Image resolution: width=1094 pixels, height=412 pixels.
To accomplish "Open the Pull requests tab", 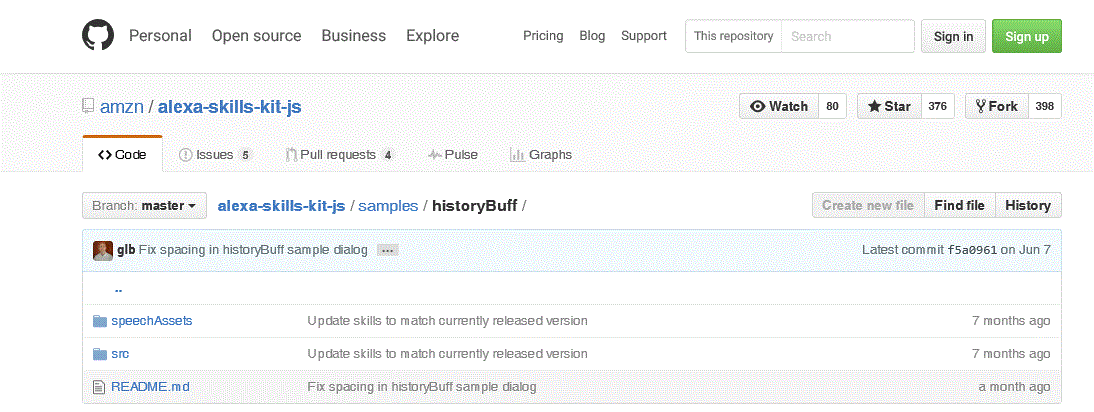I will 340,155.
